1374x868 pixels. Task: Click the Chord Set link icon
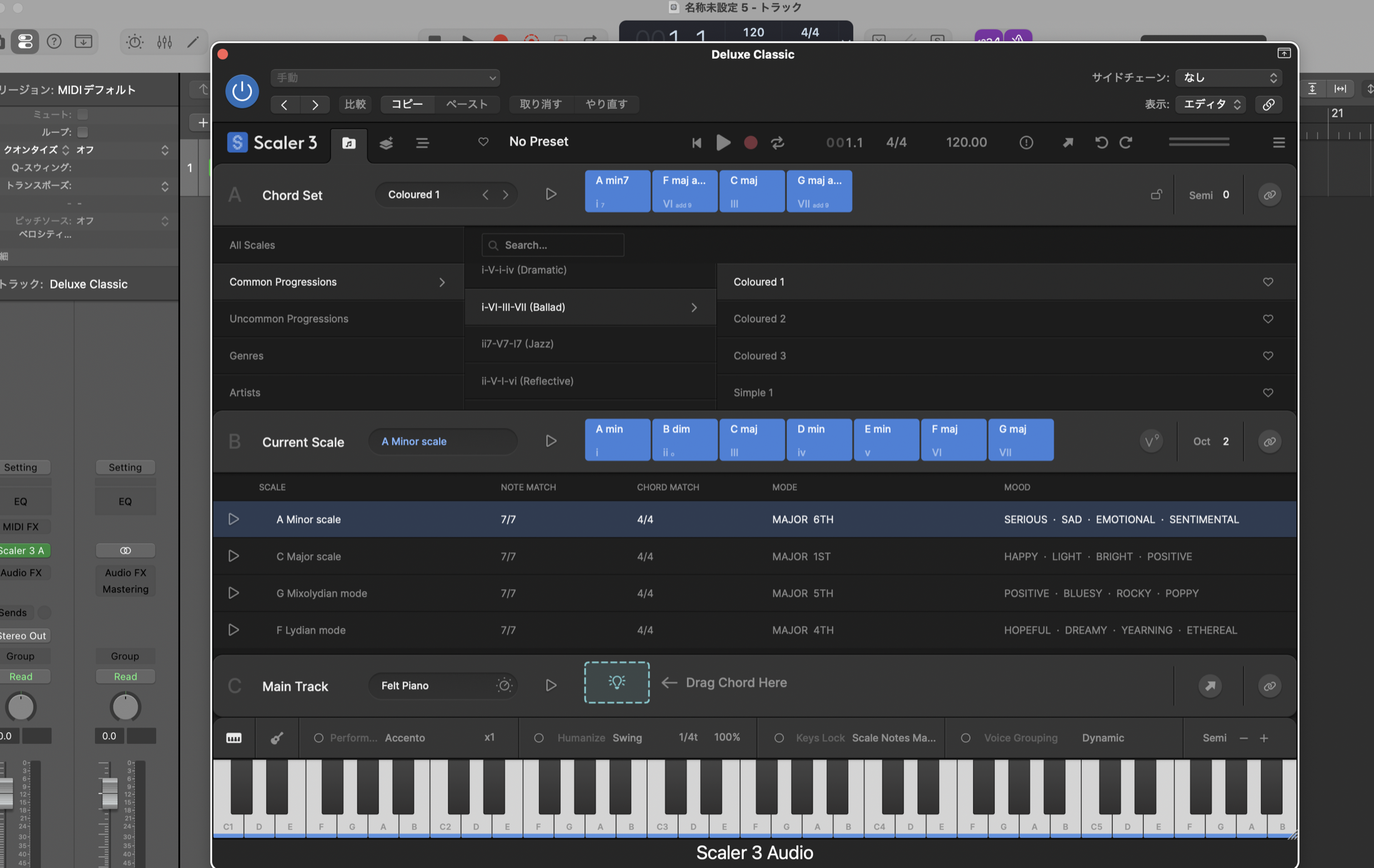click(1270, 195)
